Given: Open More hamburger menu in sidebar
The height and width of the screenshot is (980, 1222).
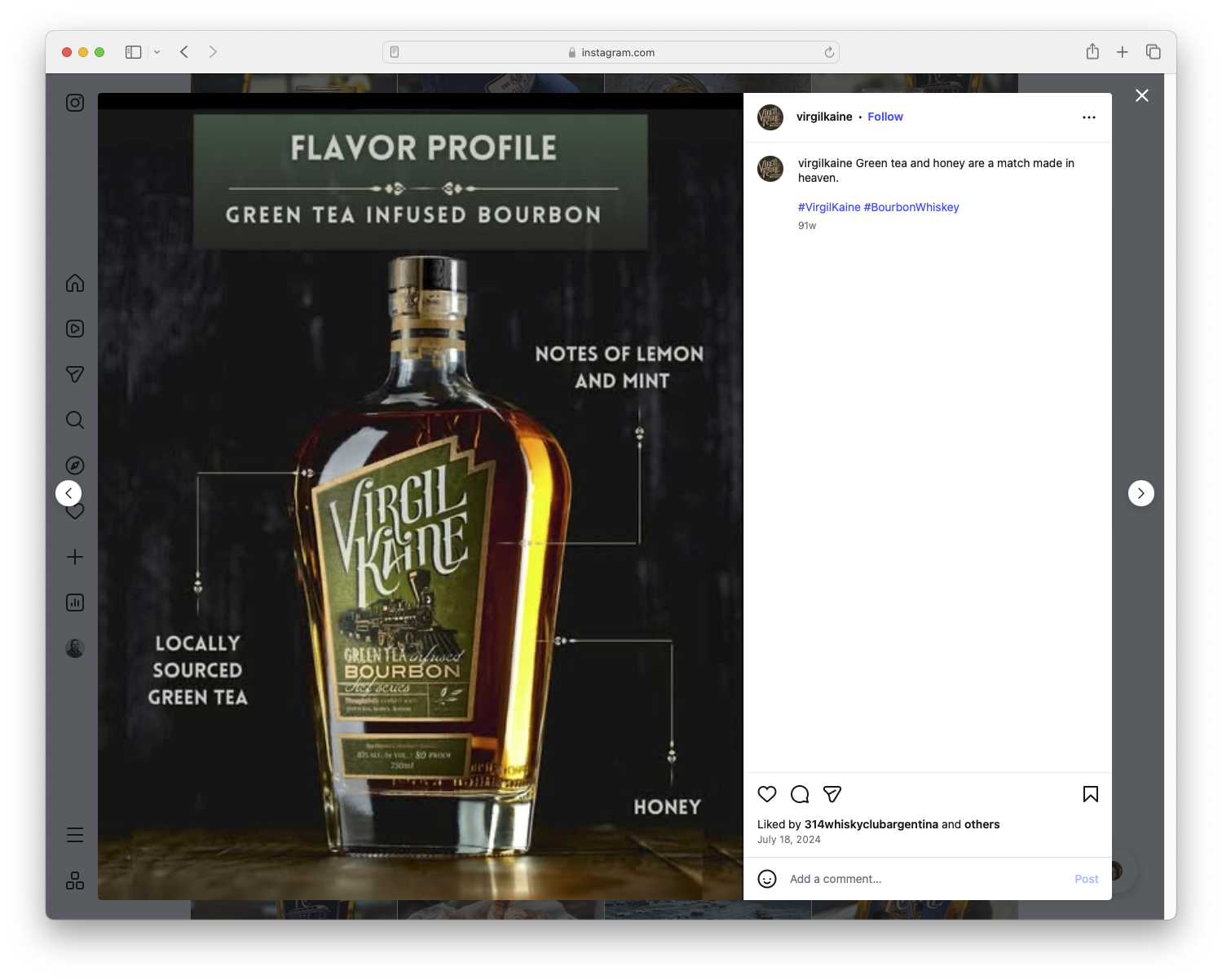Looking at the screenshot, I should [75, 835].
